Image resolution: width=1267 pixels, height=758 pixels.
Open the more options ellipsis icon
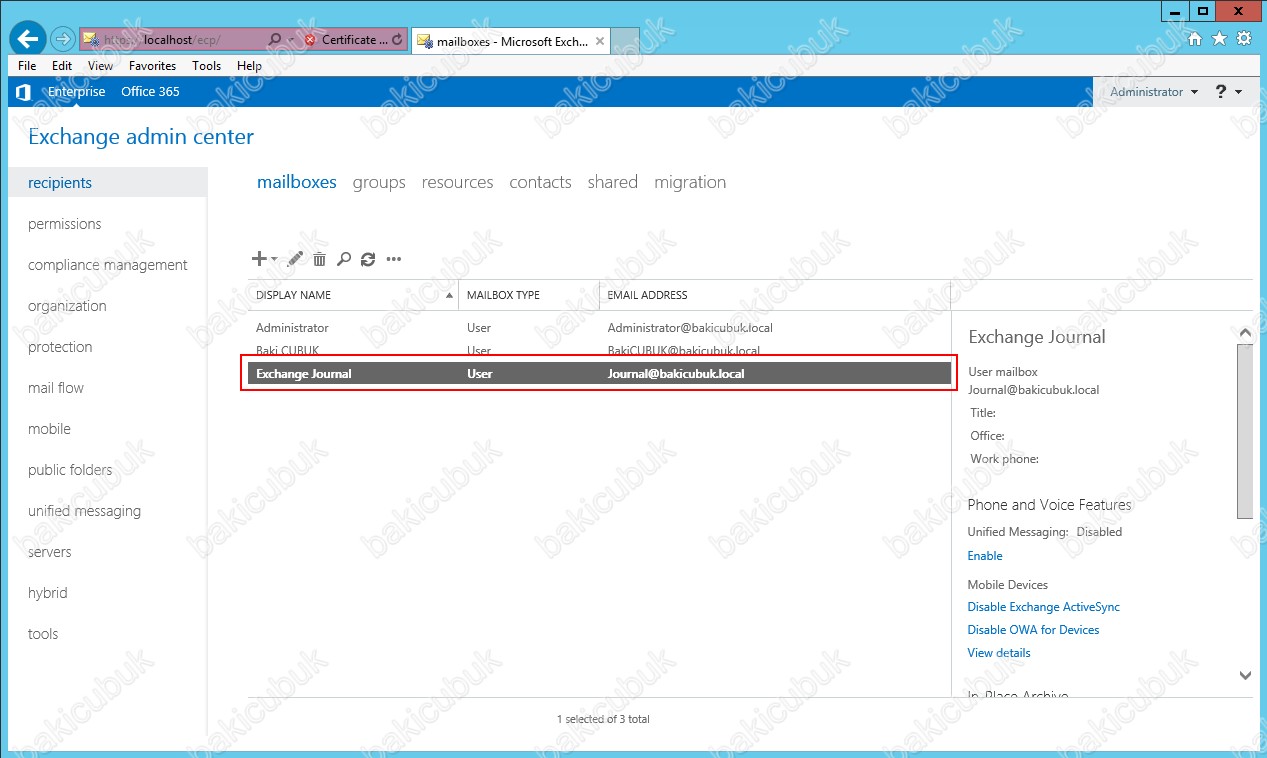coord(394,260)
